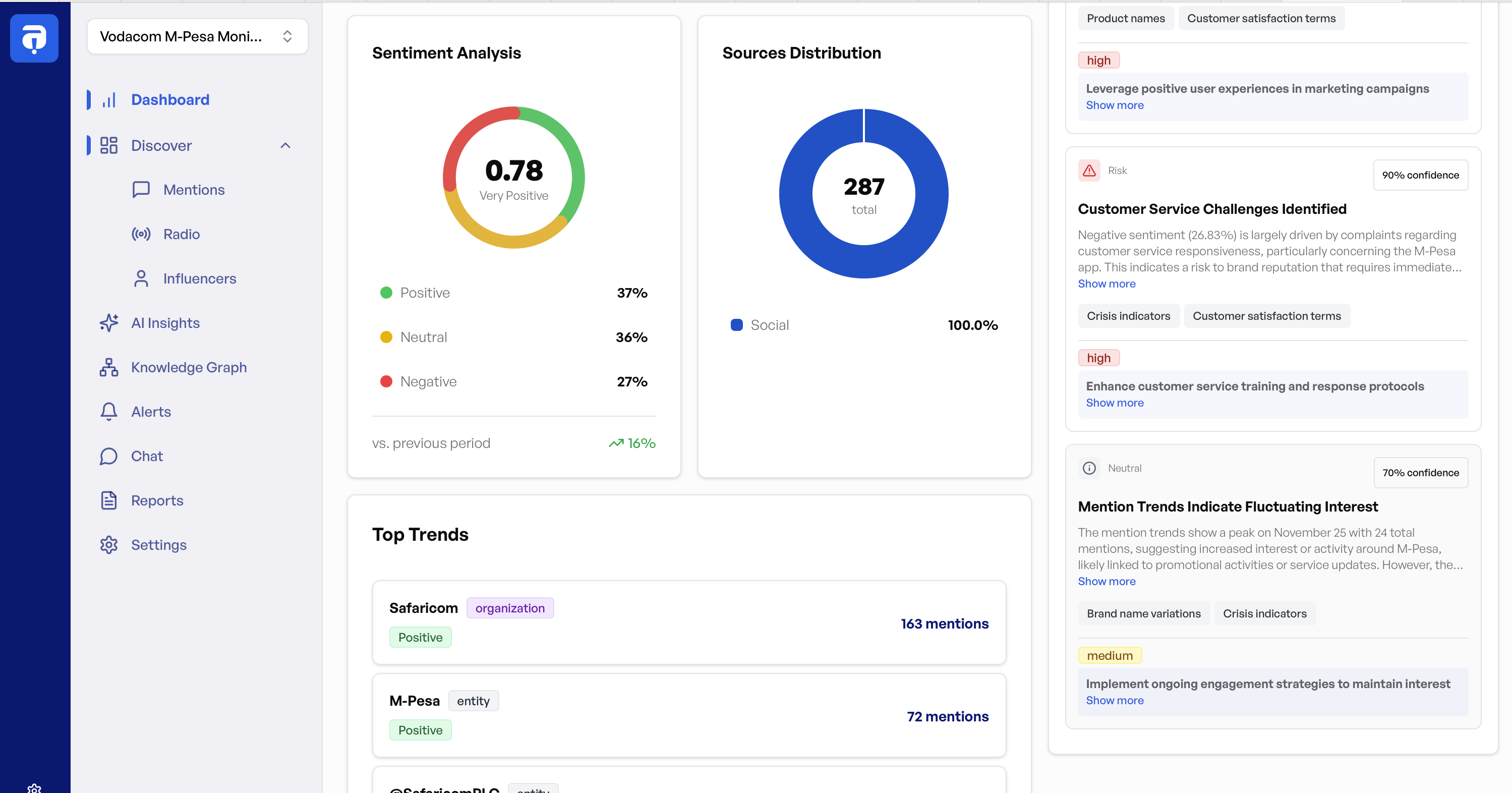Select the Radio broadcast icon
The width and height of the screenshot is (1512, 793).
point(141,234)
